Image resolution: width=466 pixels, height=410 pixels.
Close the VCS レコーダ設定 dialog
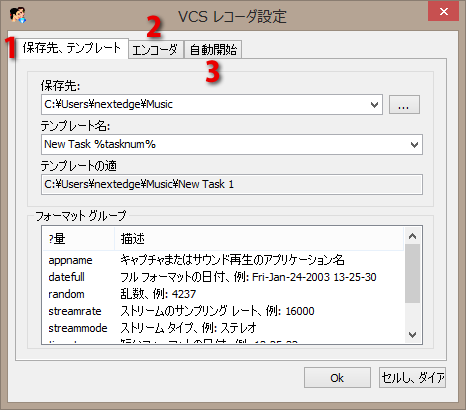pyautogui.click(x=444, y=12)
